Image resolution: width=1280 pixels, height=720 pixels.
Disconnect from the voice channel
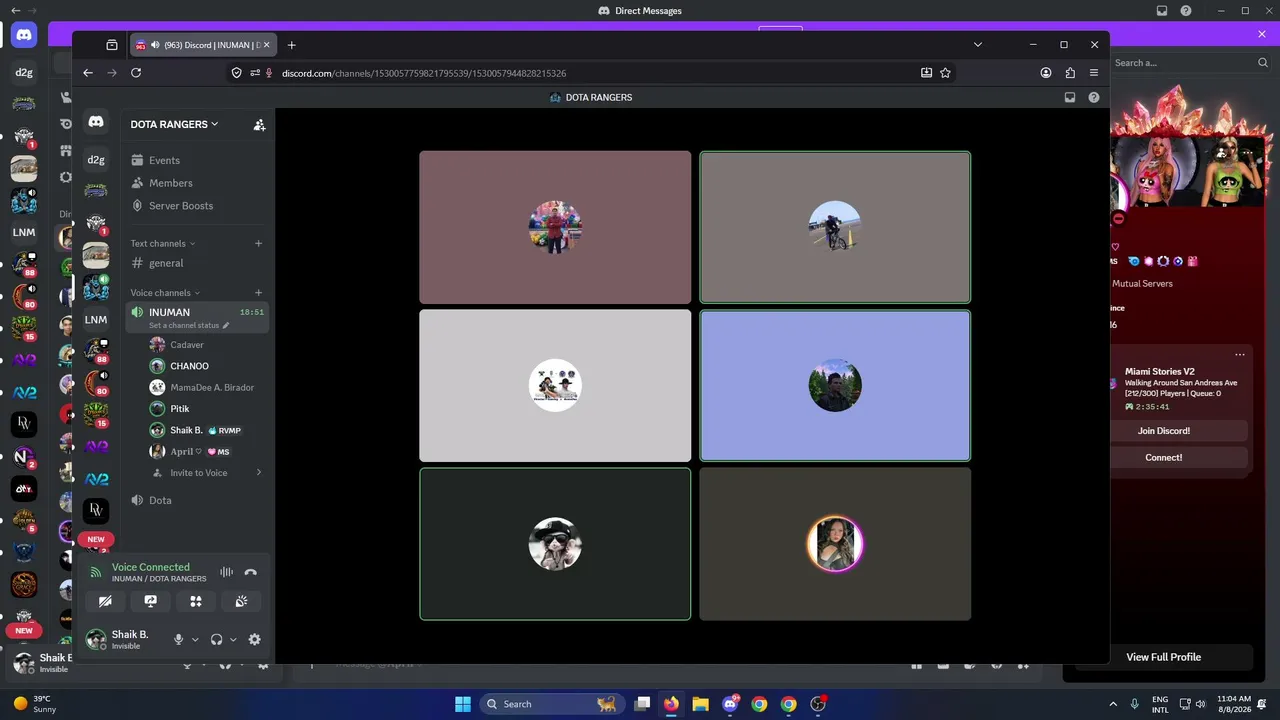pos(251,572)
